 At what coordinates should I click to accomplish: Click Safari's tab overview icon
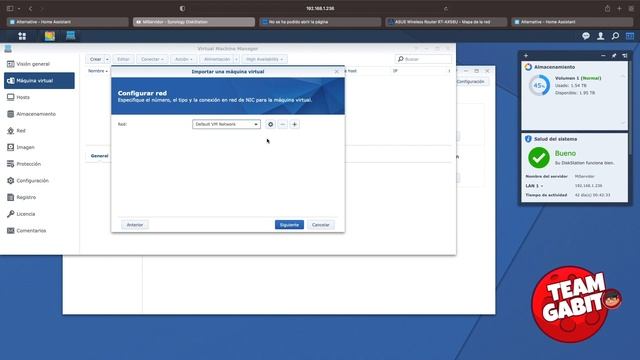click(631, 8)
